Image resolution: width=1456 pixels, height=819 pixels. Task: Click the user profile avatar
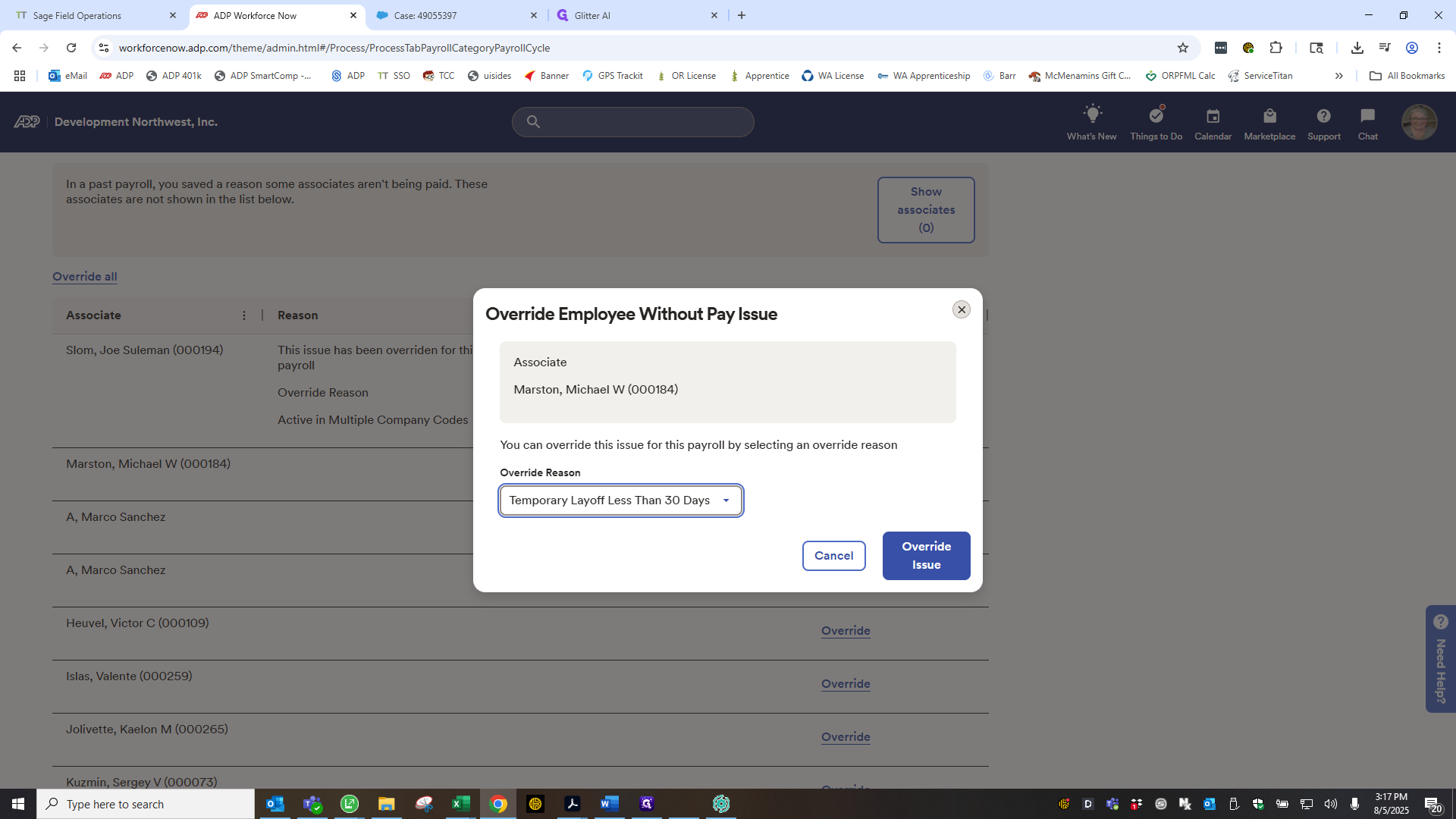pyautogui.click(x=1419, y=122)
